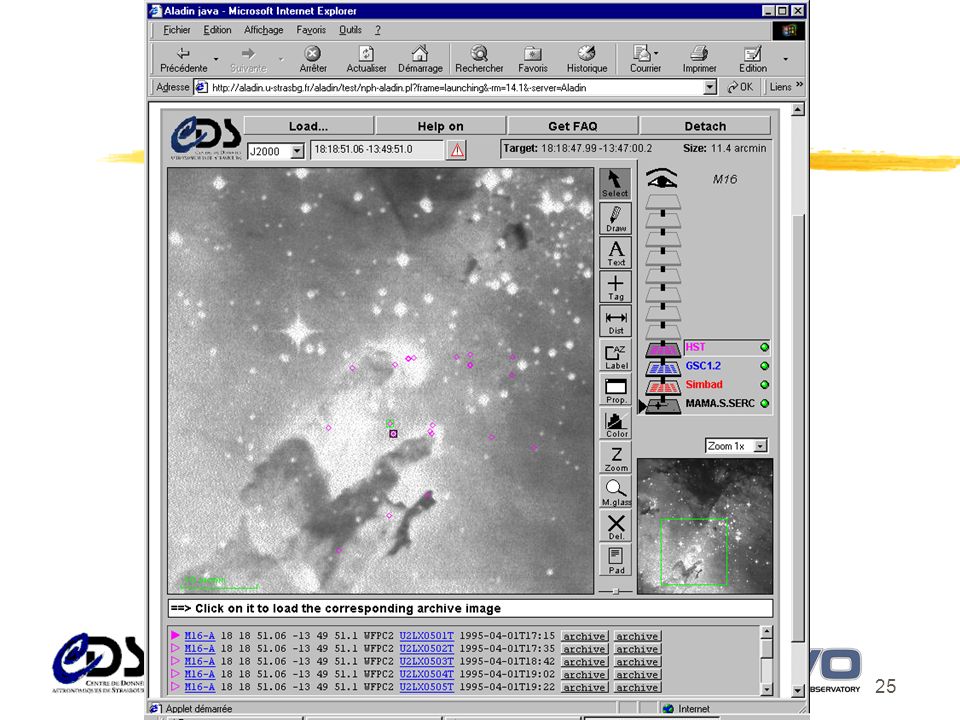The height and width of the screenshot is (720, 960).
Task: Expand the Précédente history dropdown arrow
Action: tap(216, 60)
